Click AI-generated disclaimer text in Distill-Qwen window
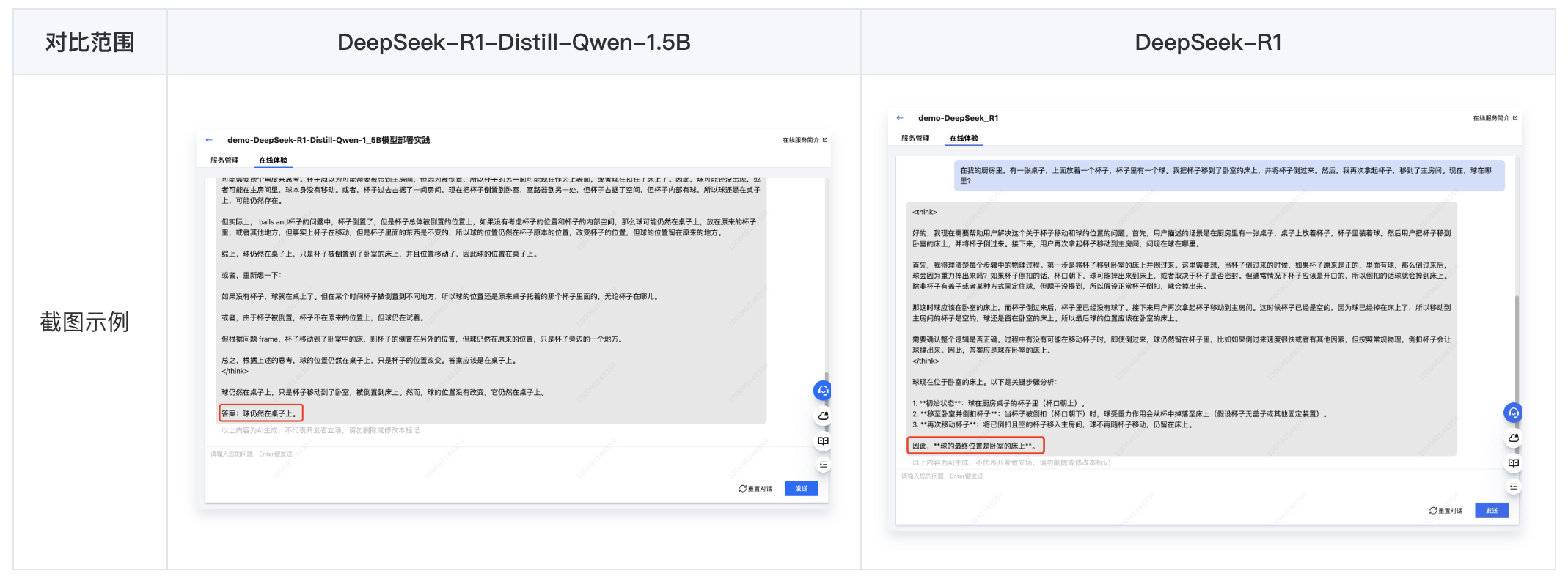This screenshot has width=1568, height=579. [320, 430]
